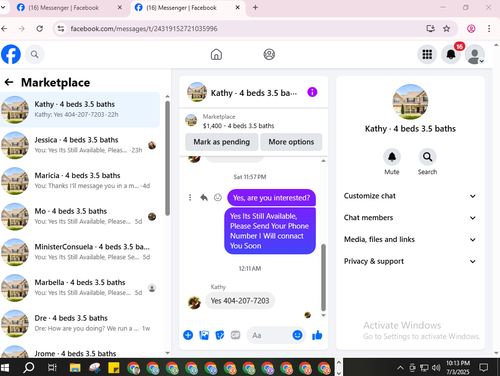The width and height of the screenshot is (500, 376).
Task: Expand Privacy & support section
Action: coord(410,261)
